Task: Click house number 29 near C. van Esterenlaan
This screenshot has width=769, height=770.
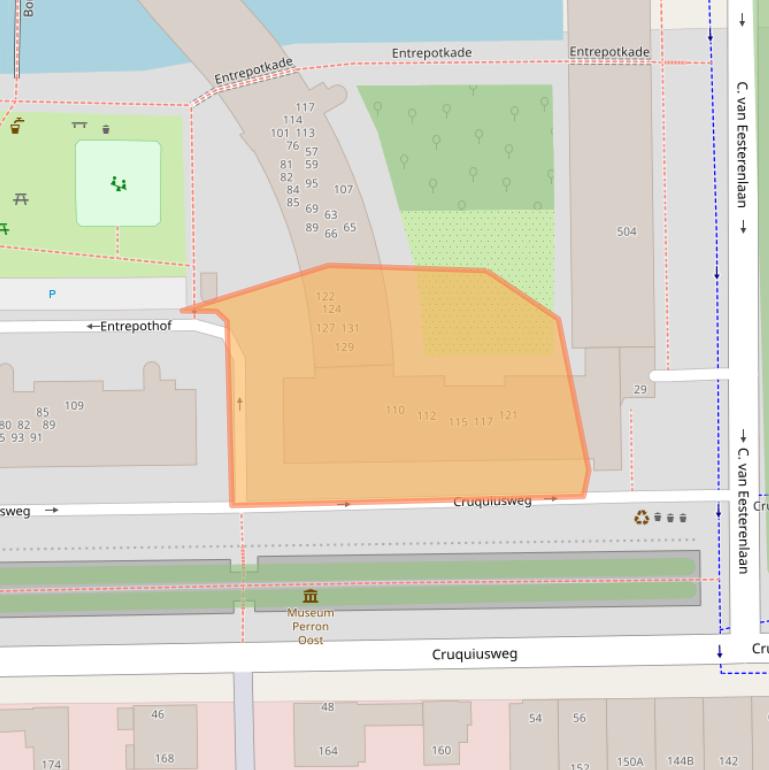Action: [640, 390]
